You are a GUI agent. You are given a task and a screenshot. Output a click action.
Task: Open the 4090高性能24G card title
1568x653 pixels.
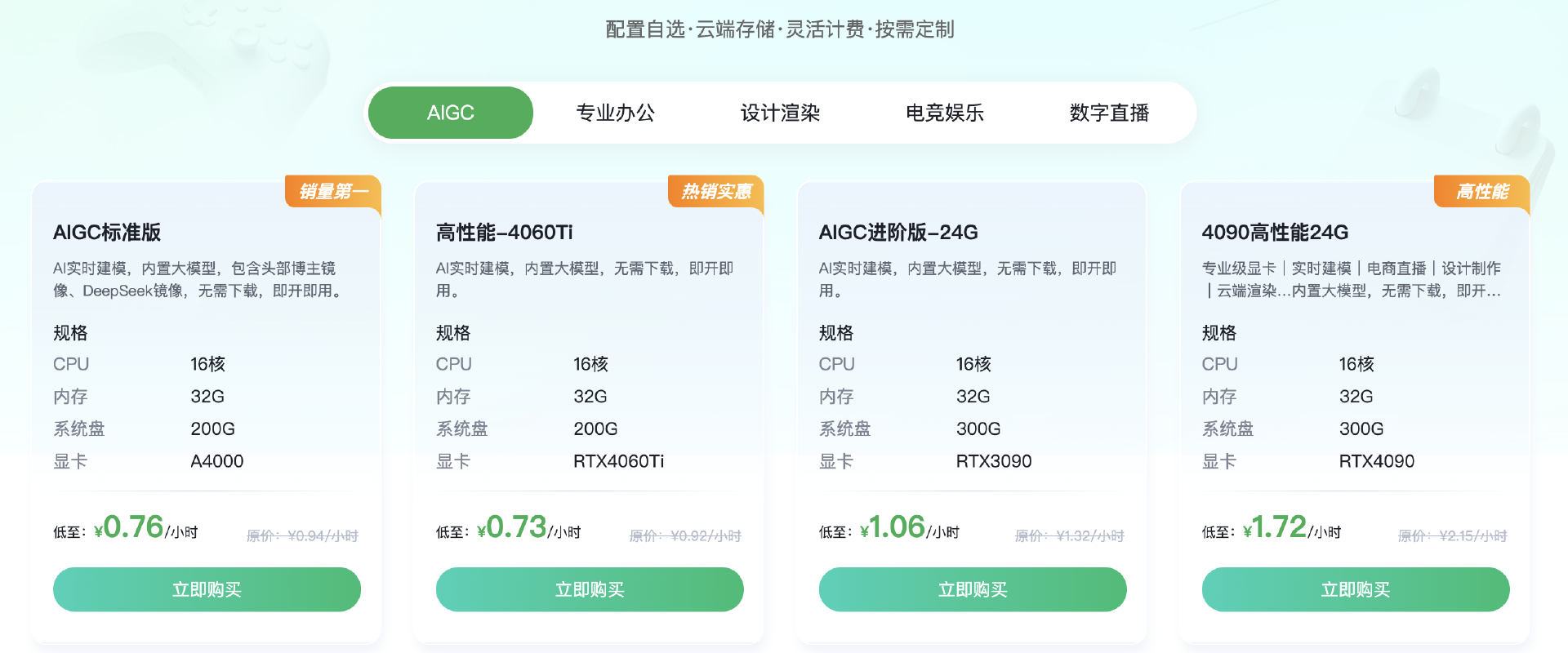pos(1275,233)
